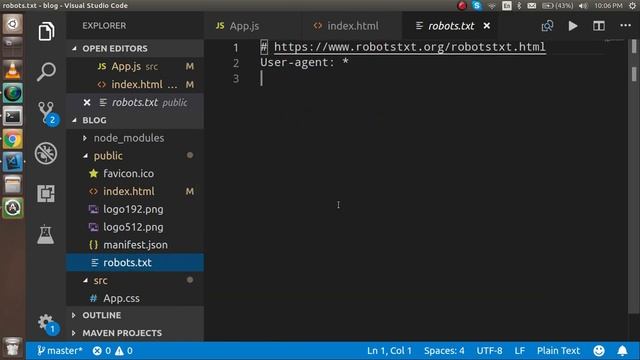Close robots.txt in Open Editors list
This screenshot has height=360, width=640.
pos(87,102)
